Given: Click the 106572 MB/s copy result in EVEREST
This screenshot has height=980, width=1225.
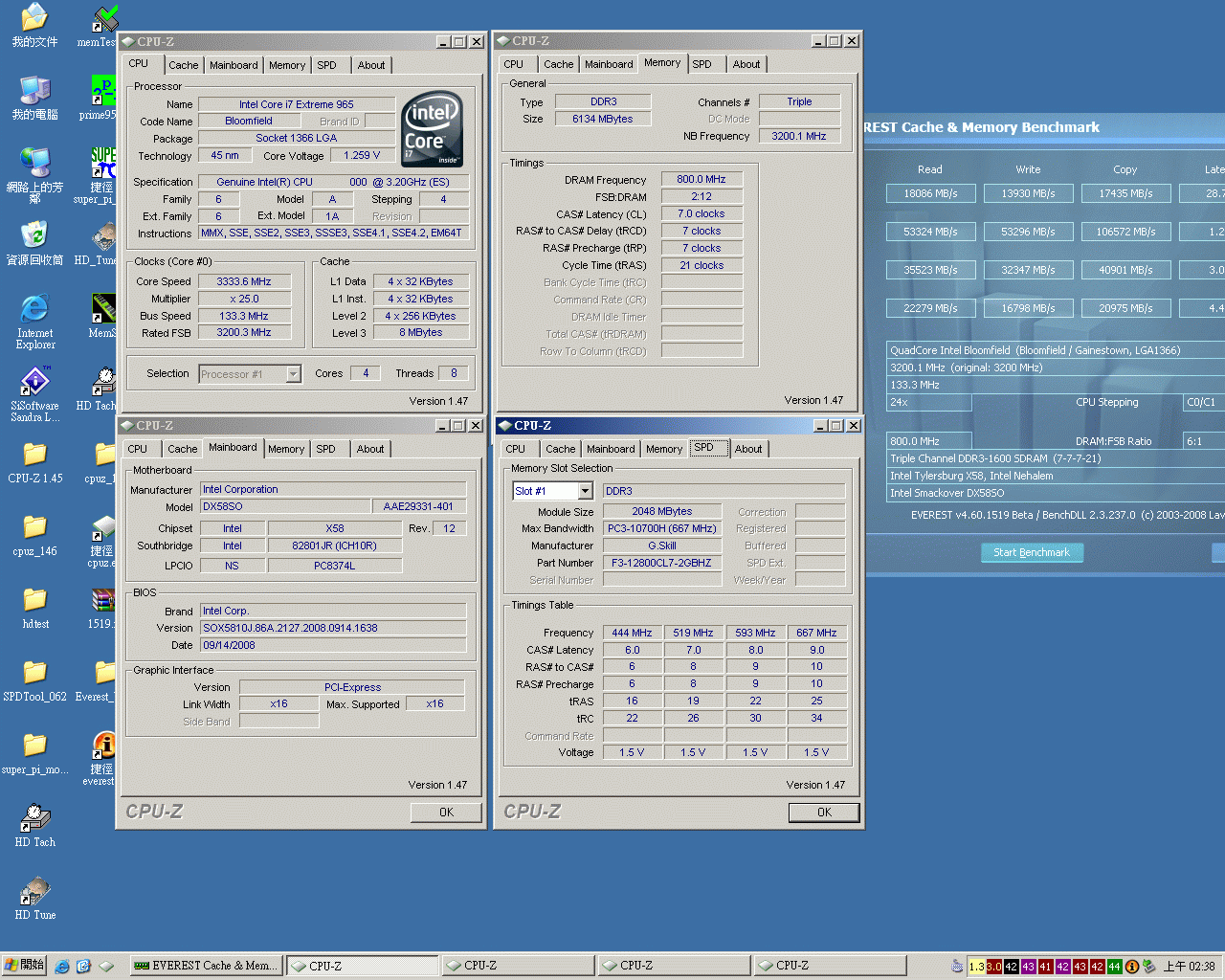Looking at the screenshot, I should click(x=1126, y=232).
